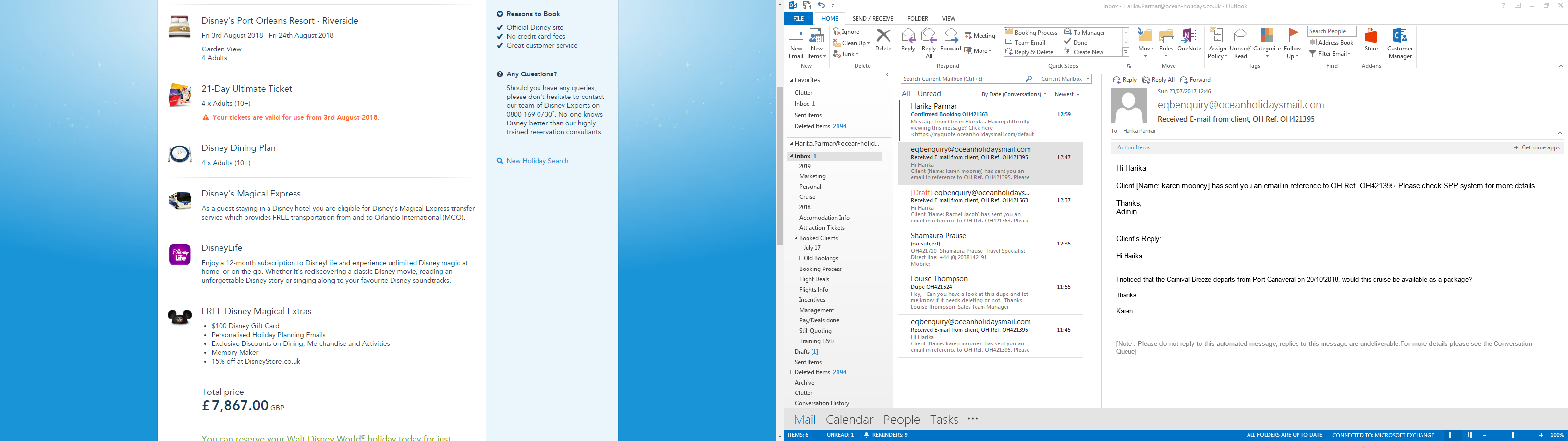
Task: Mark message Done via quick step
Action: tap(1076, 42)
